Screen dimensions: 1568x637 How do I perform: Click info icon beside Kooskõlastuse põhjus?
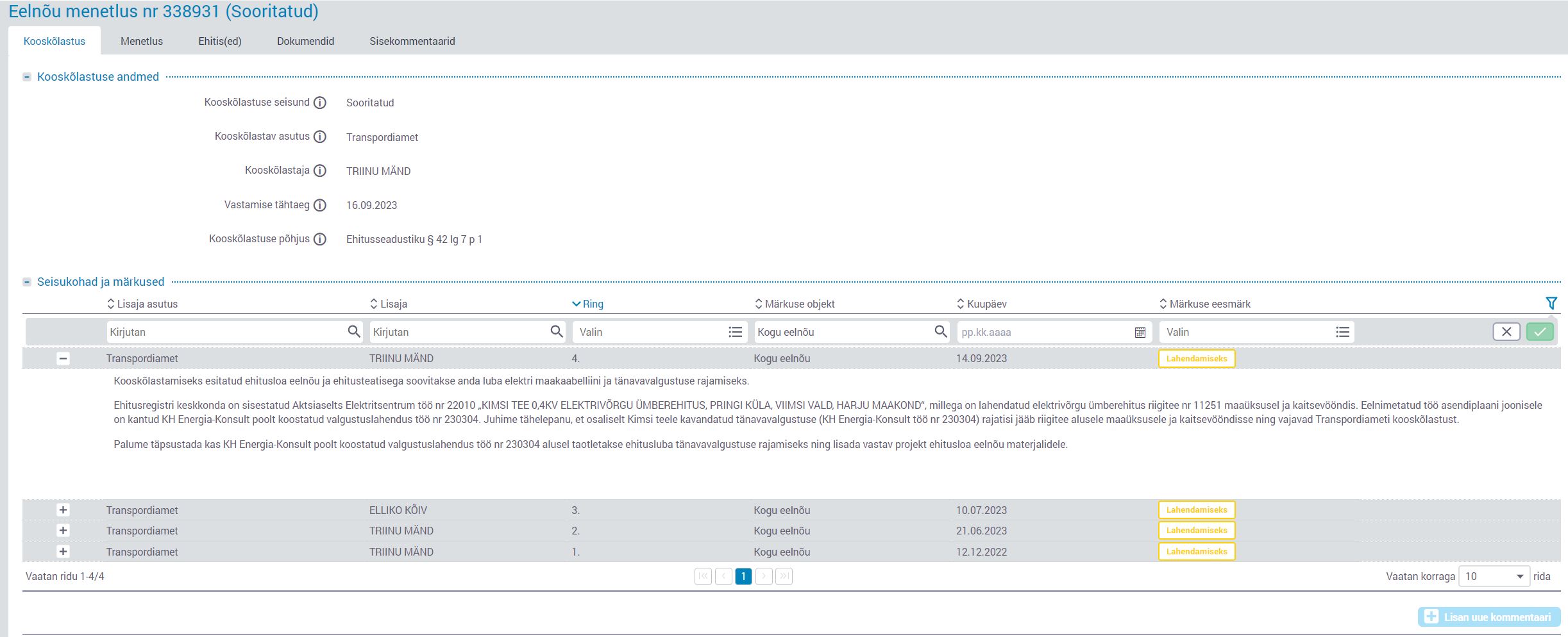[320, 239]
